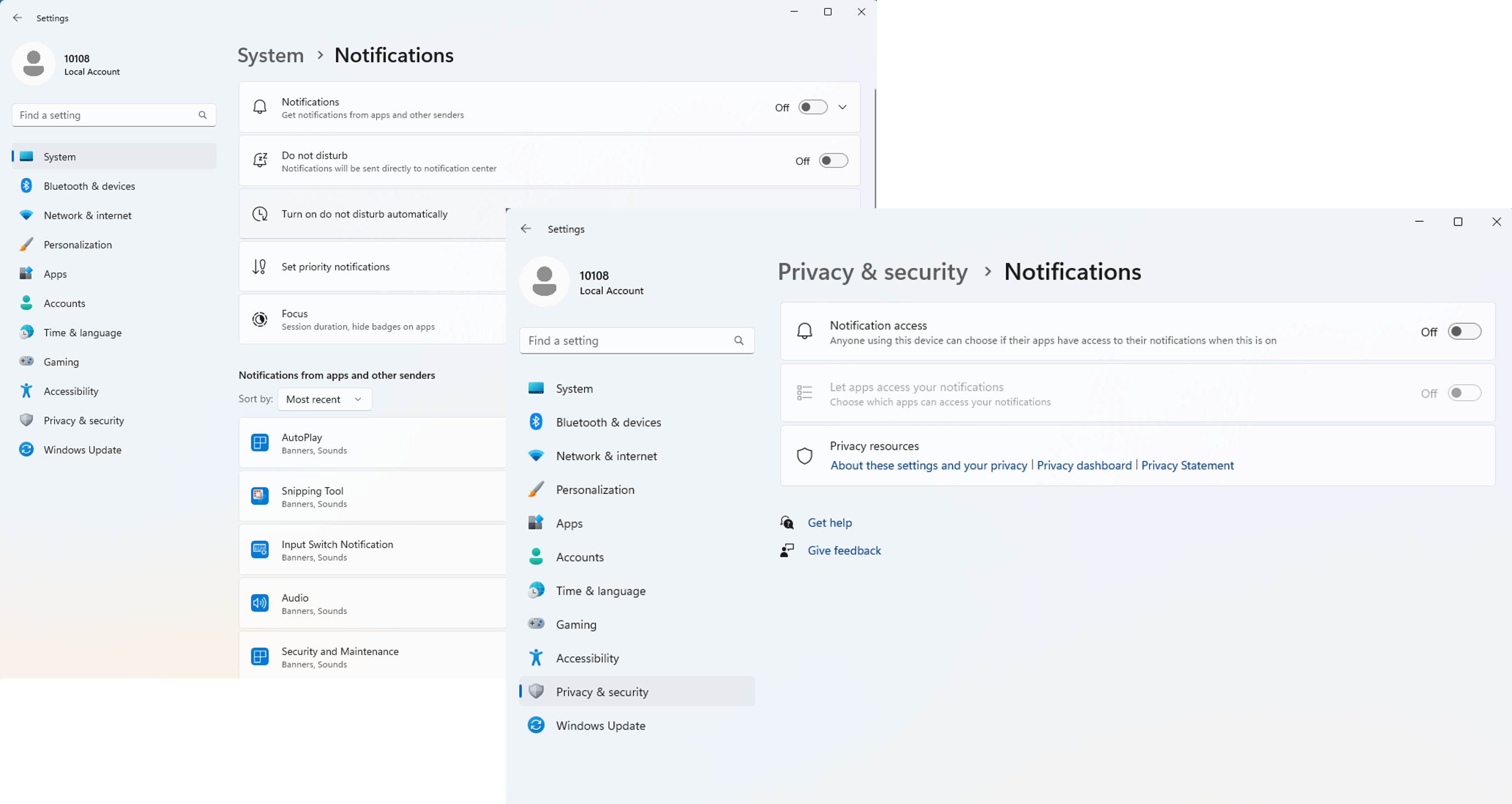Expand Turn on do not disturb automatically

[x=364, y=214]
